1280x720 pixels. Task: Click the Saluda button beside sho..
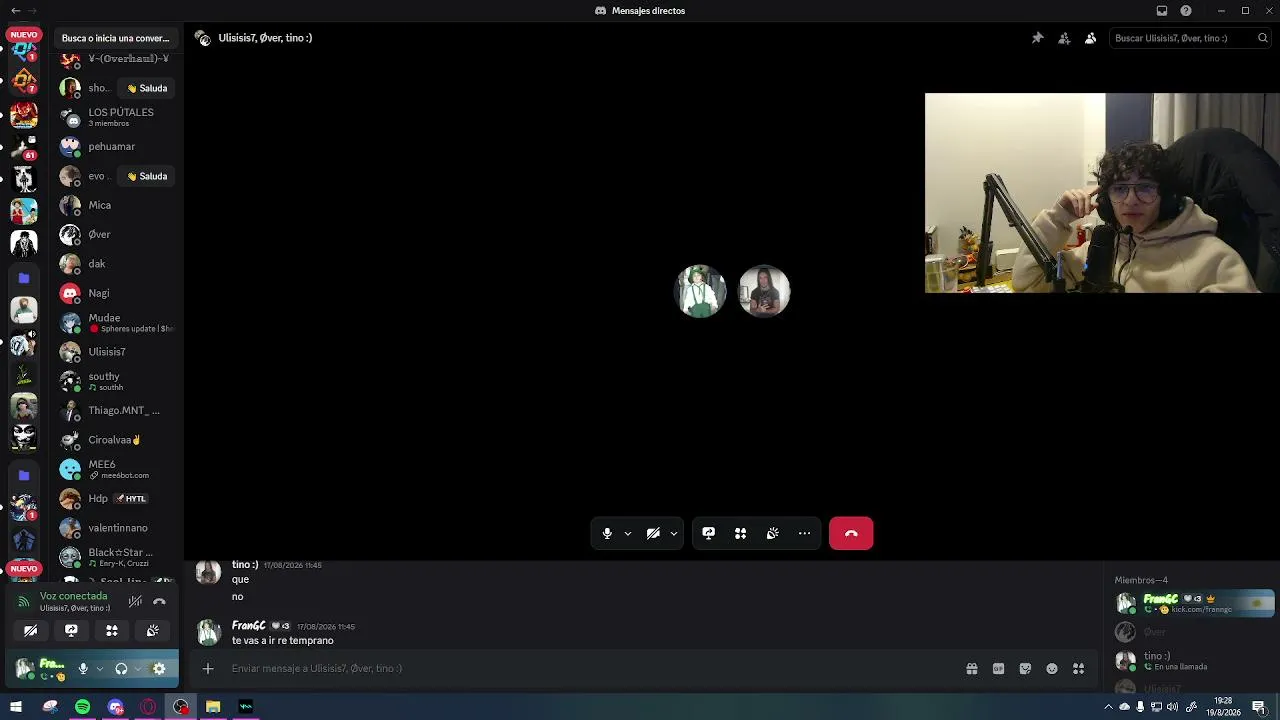point(147,88)
